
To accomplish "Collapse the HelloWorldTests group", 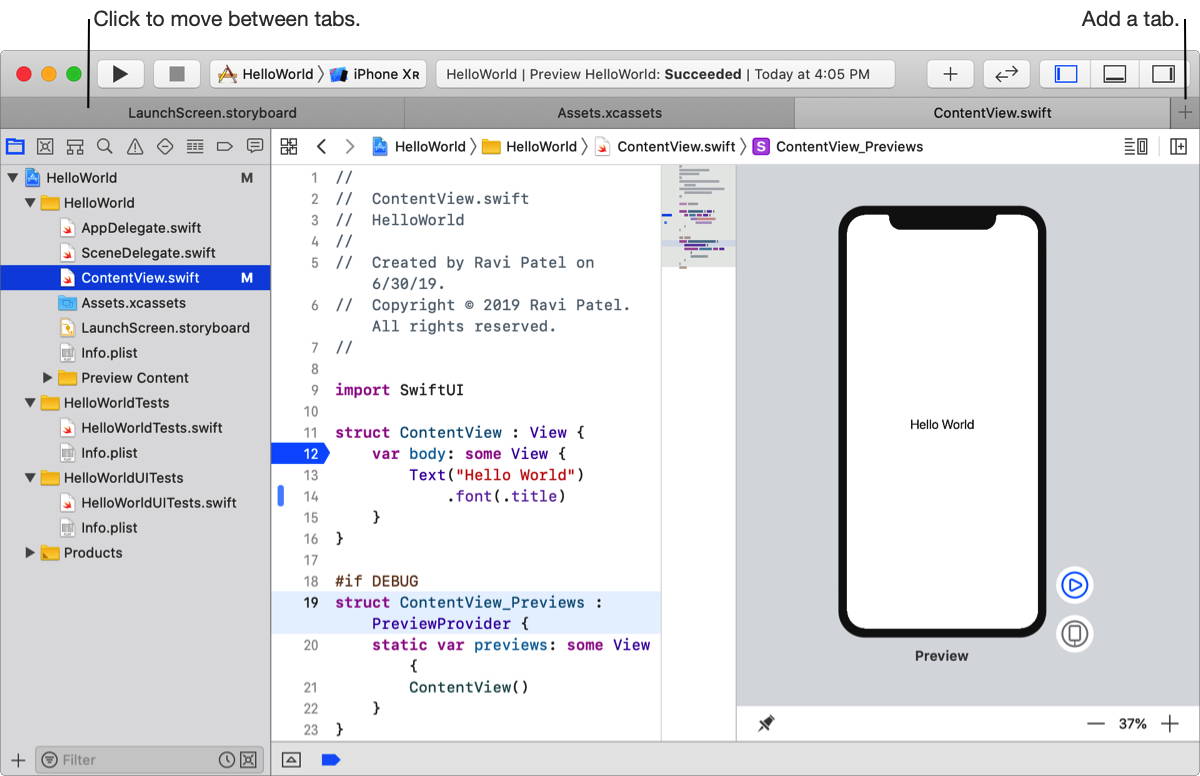I will tap(30, 403).
